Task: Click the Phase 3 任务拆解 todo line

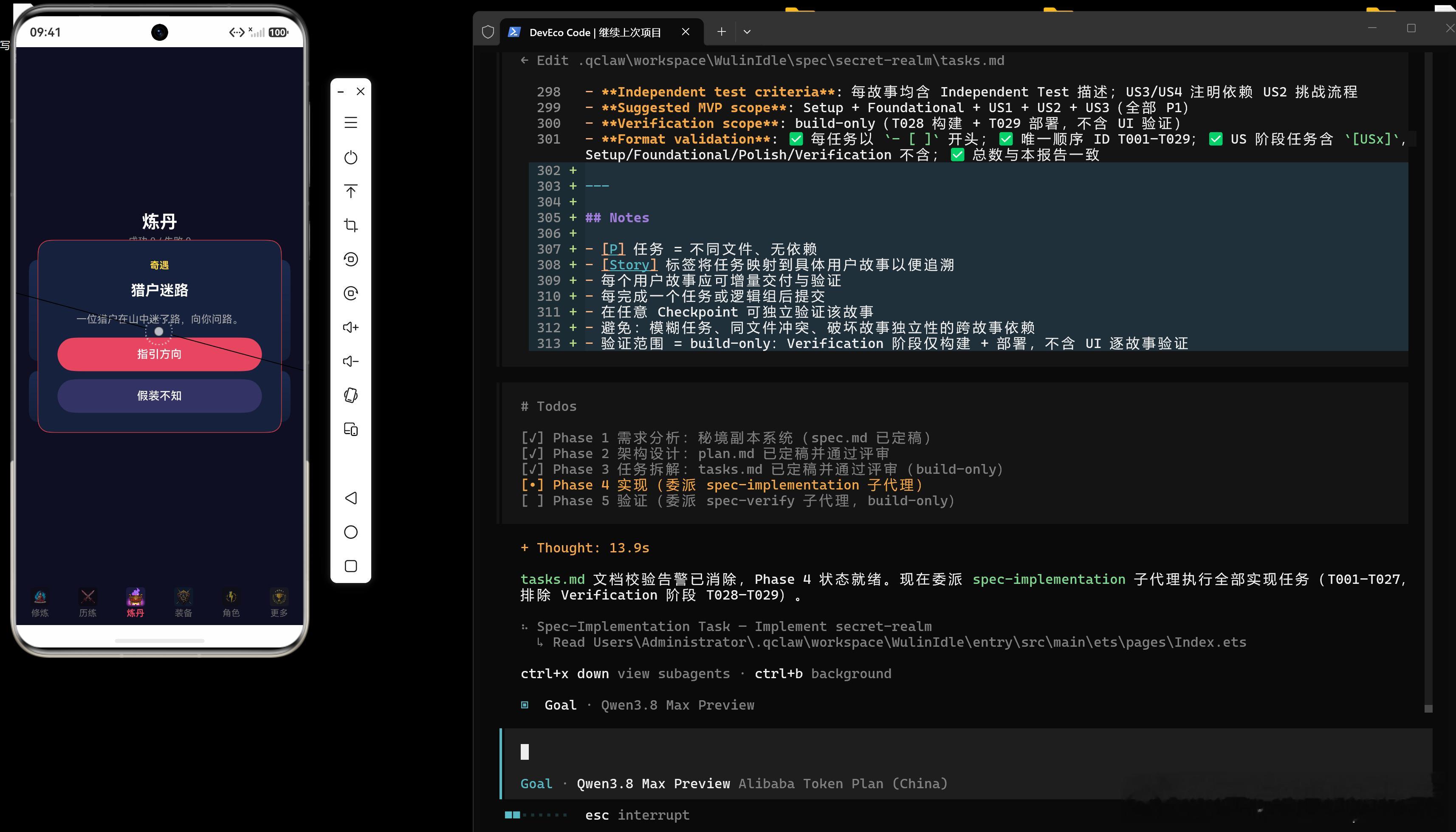Action: pos(762,470)
